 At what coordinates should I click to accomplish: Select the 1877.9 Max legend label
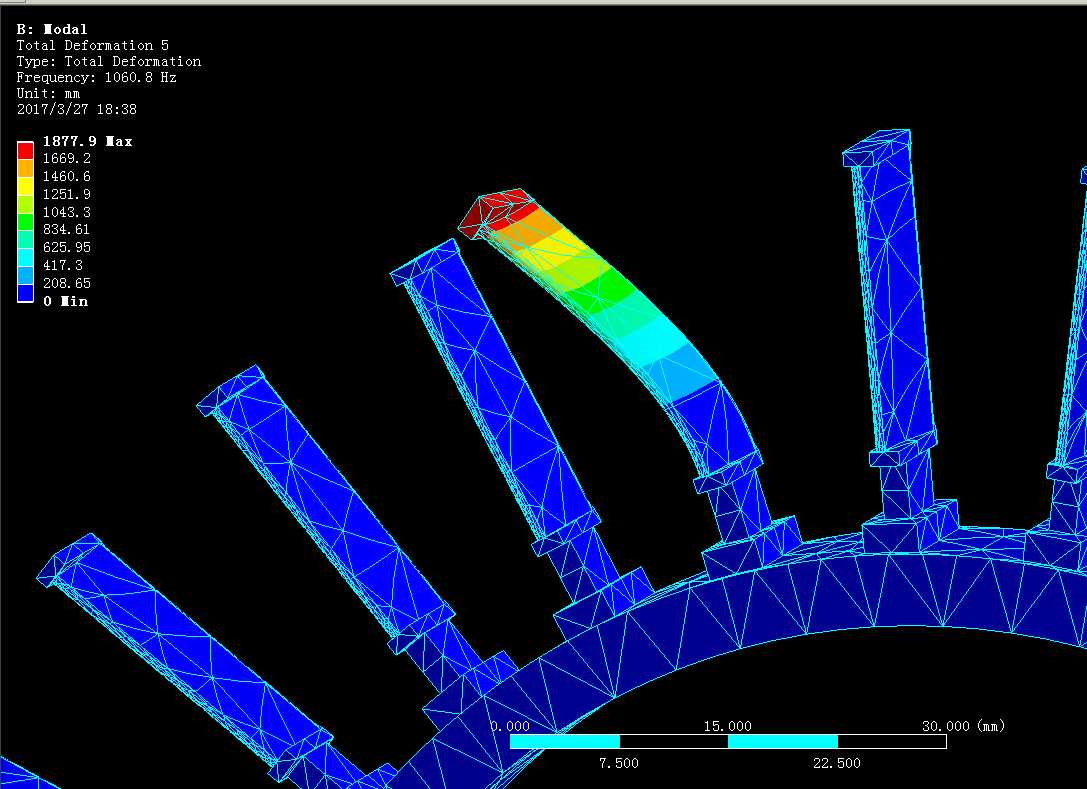point(87,141)
